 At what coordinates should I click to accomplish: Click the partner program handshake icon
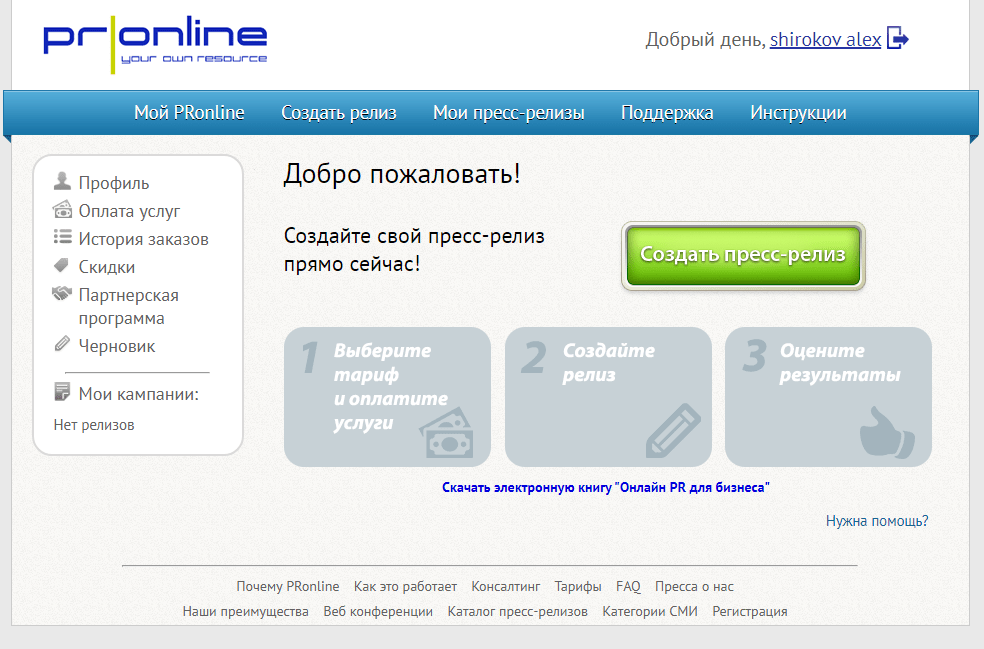tap(62, 295)
